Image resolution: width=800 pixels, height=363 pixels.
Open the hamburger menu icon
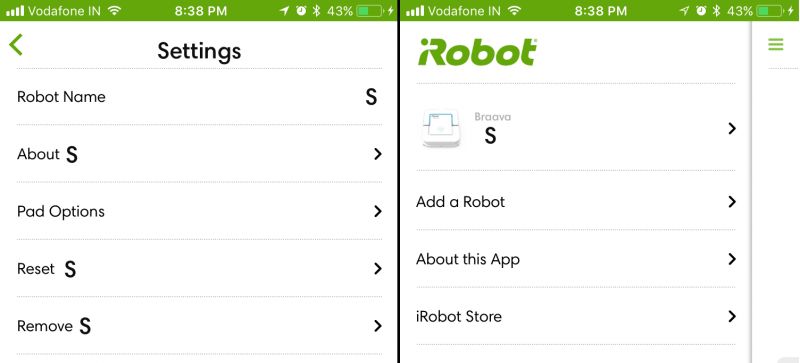pyautogui.click(x=776, y=44)
